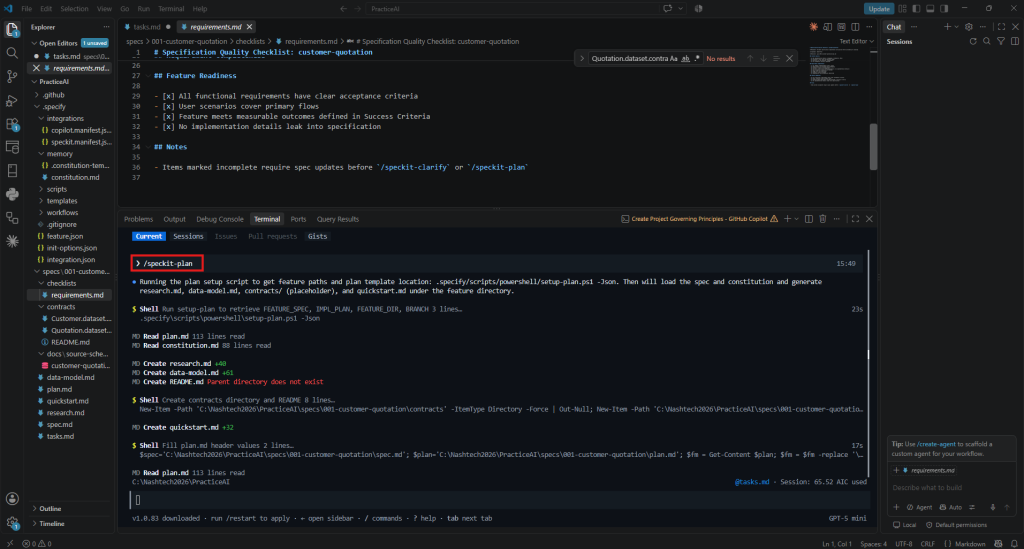Open the Extensions view icon
This screenshot has width=1024, height=549.
click(x=12, y=124)
